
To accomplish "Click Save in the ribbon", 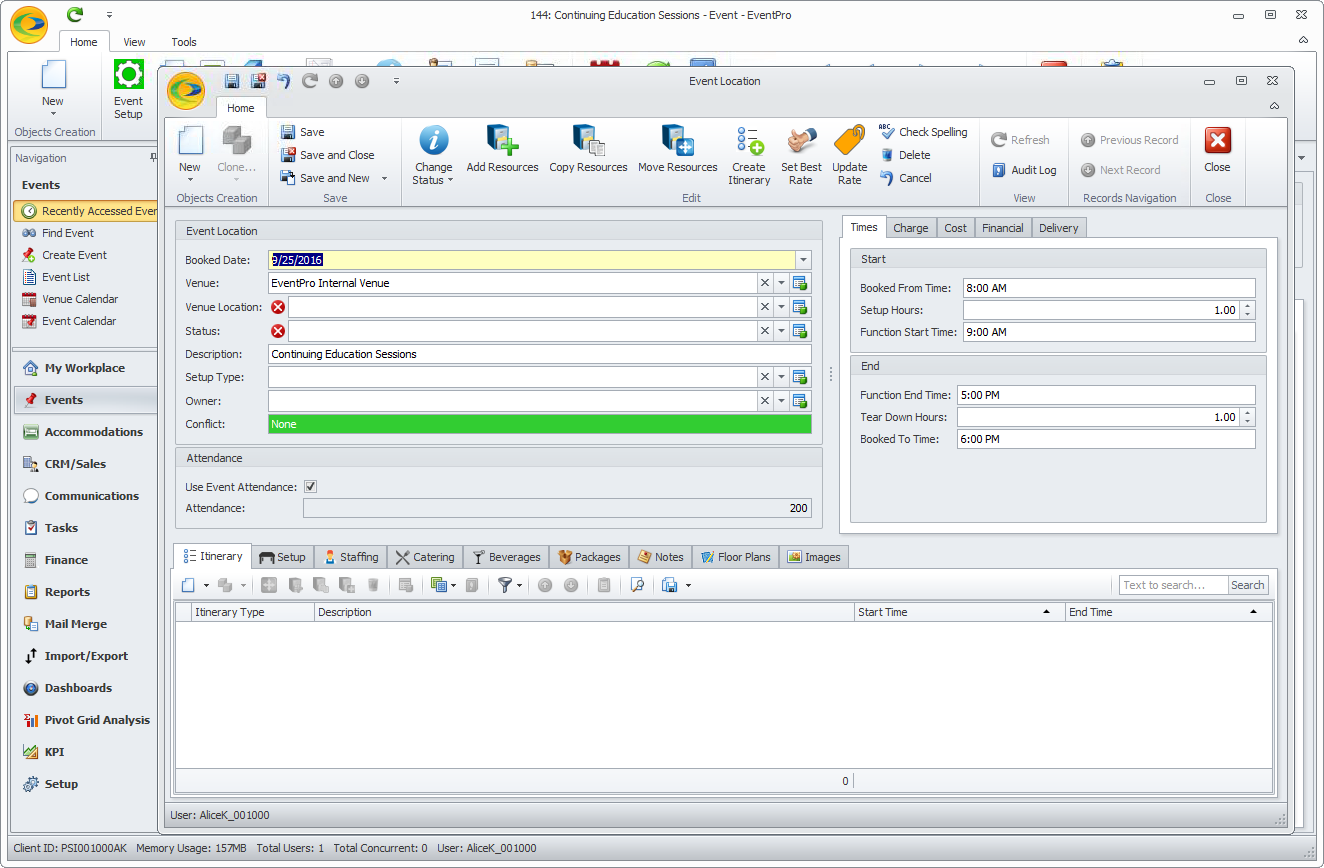I will [302, 132].
